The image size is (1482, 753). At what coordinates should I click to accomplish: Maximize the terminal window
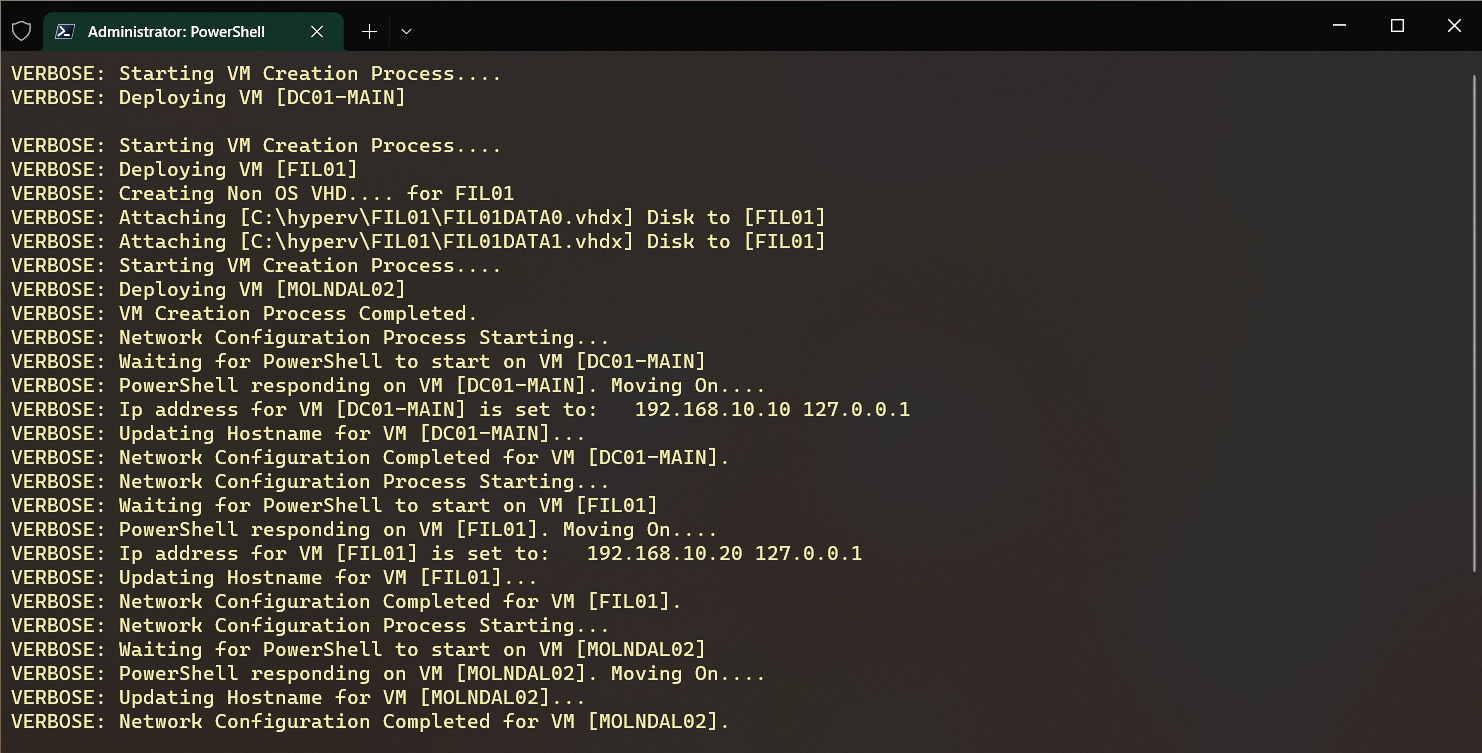click(x=1398, y=26)
